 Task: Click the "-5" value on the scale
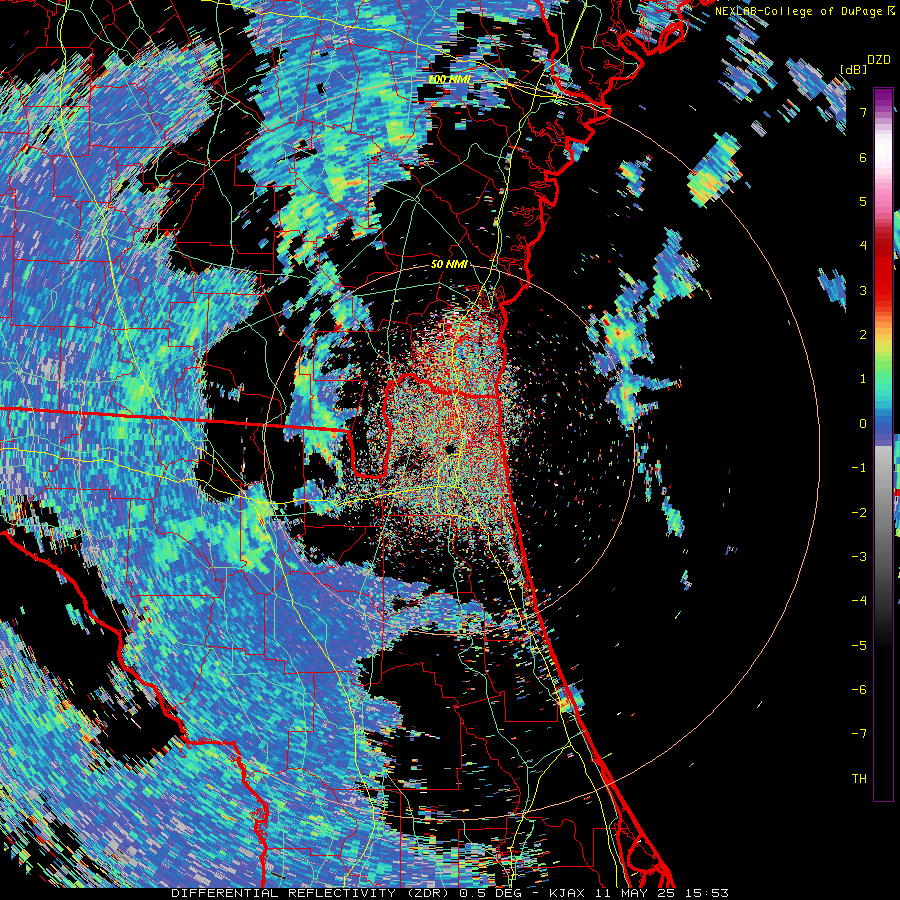click(859, 646)
